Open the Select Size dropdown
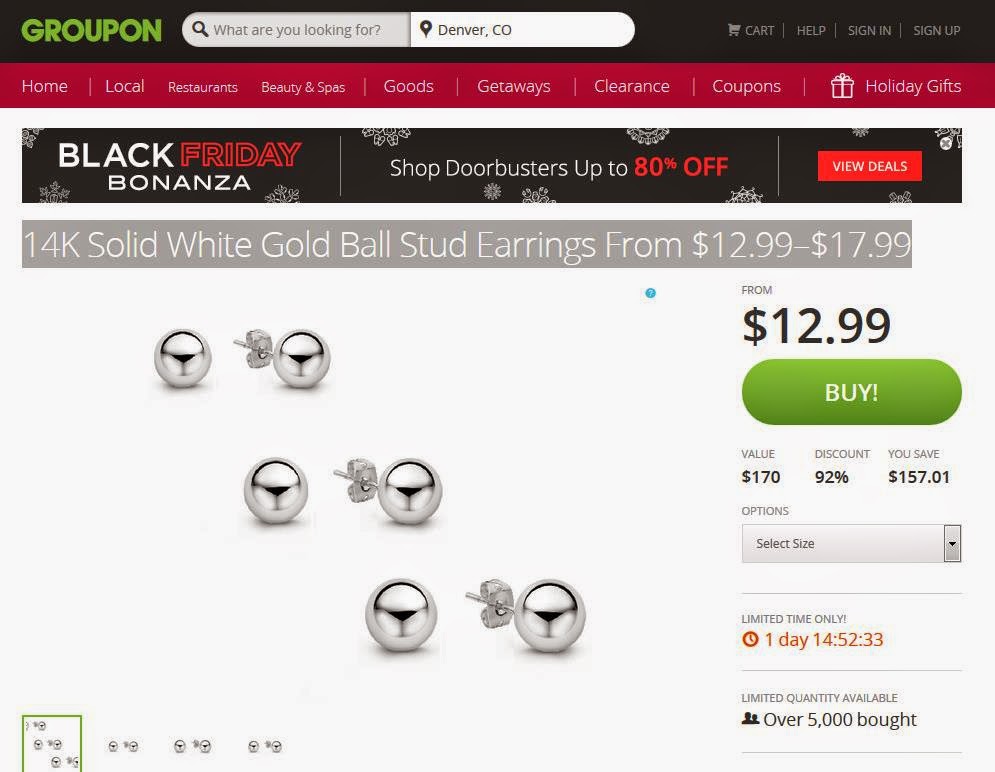 click(x=851, y=544)
